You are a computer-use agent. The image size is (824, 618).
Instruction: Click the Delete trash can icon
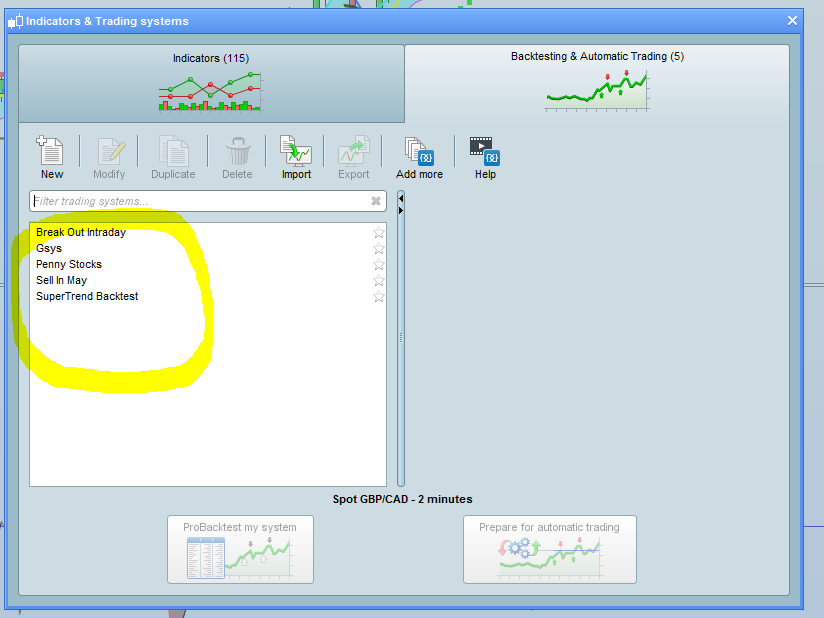(x=238, y=151)
